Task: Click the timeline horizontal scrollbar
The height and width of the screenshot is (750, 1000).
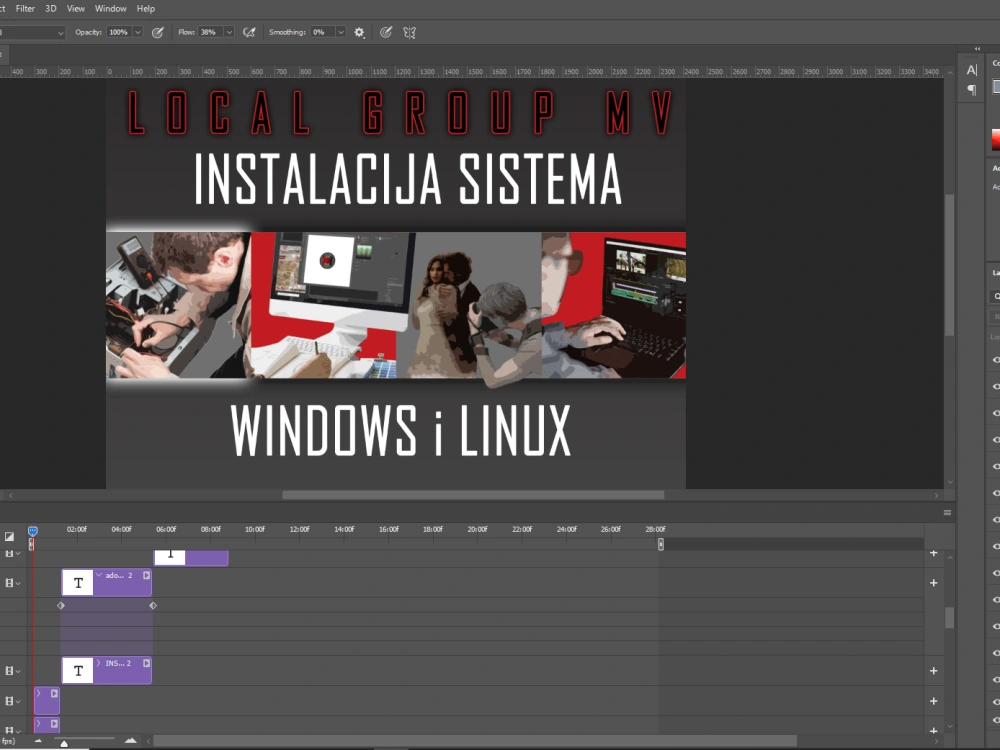Action: pyautogui.click(x=474, y=740)
